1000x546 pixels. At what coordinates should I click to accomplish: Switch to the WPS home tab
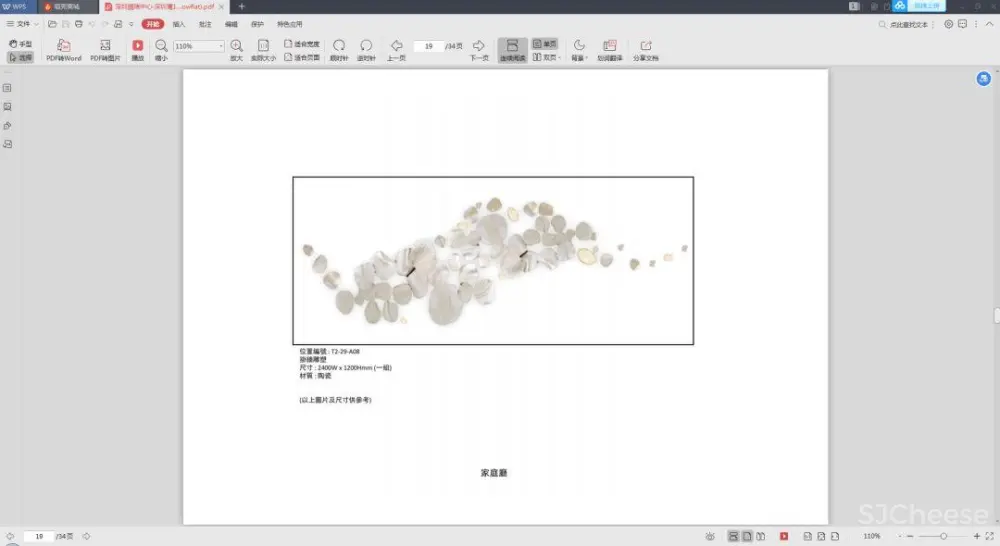point(18,6)
